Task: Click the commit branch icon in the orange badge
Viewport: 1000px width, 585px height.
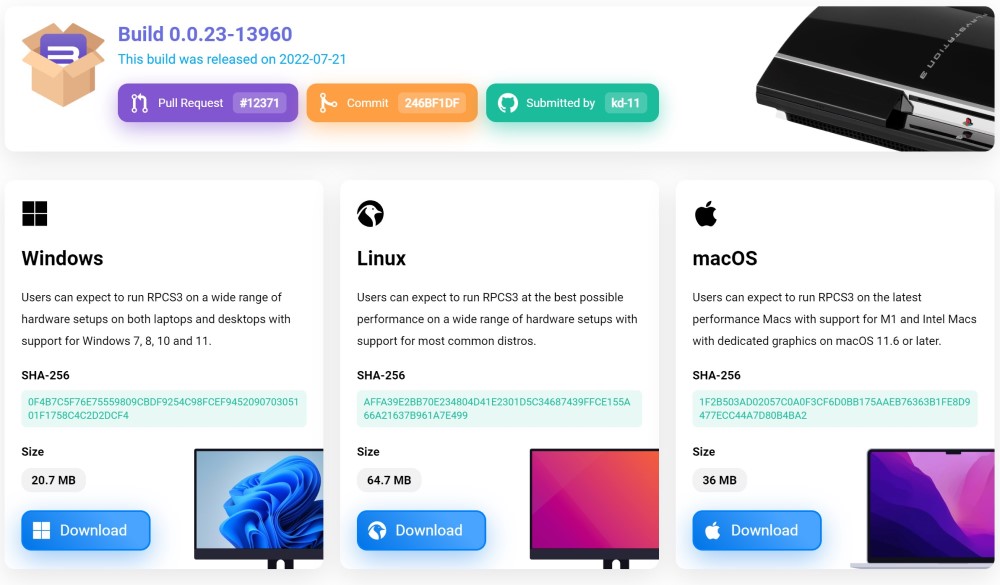Action: 326,103
